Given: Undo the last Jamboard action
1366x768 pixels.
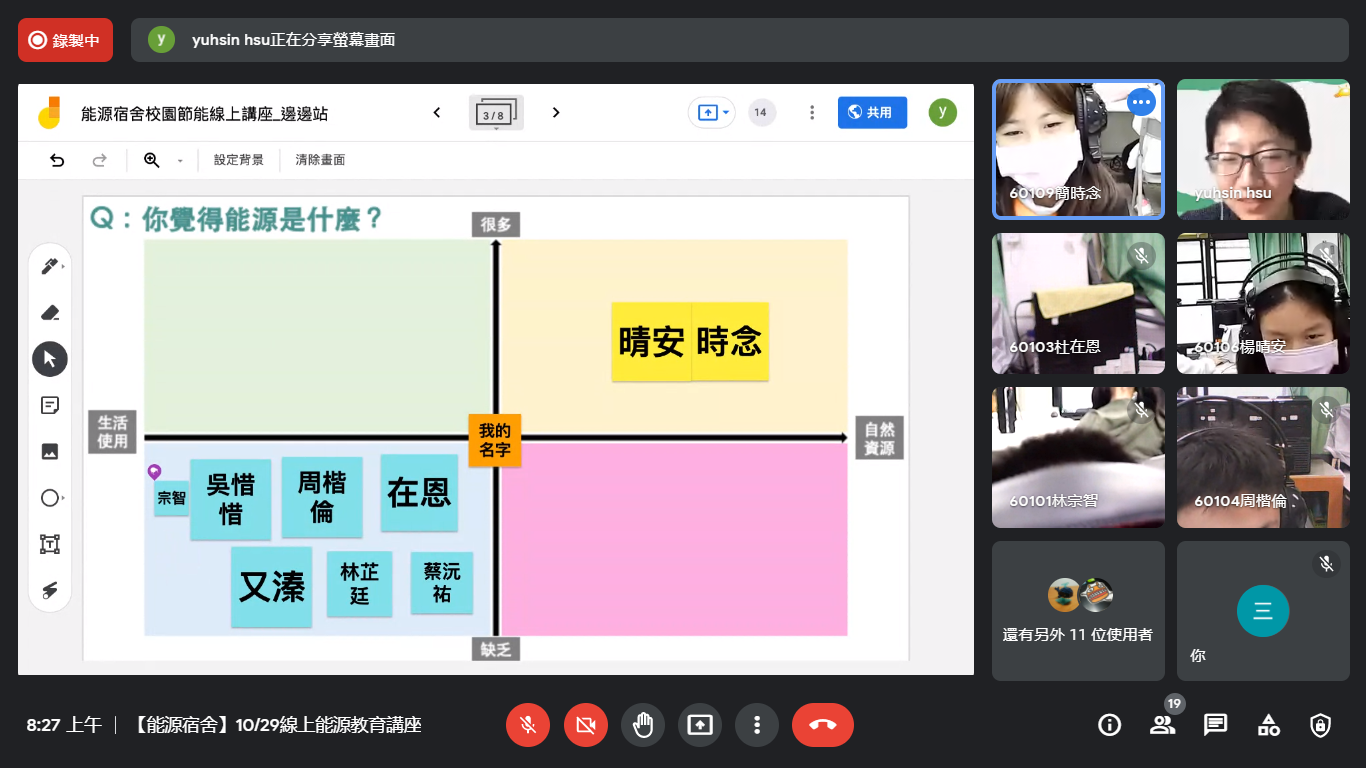Looking at the screenshot, I should tap(57, 160).
